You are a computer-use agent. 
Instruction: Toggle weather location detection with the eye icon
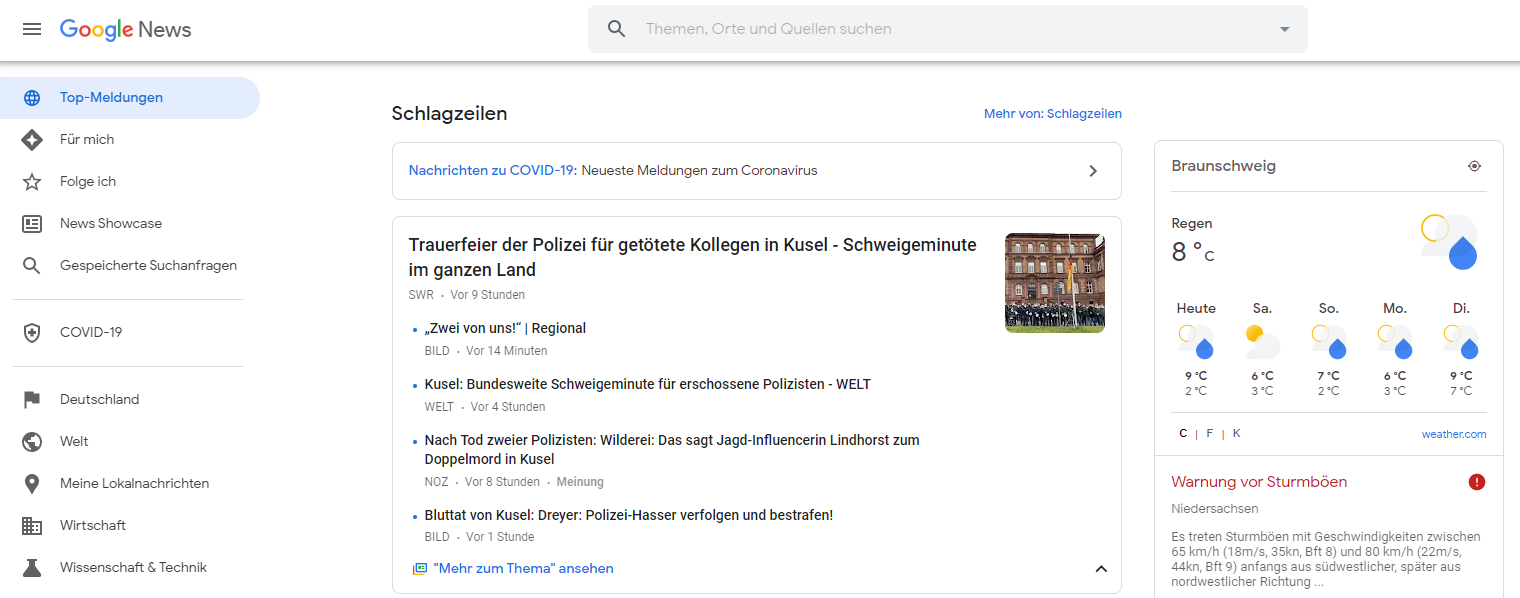pyautogui.click(x=1474, y=165)
